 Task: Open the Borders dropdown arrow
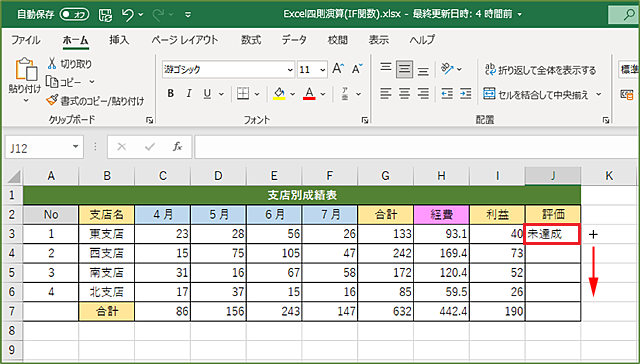pyautogui.click(x=257, y=94)
